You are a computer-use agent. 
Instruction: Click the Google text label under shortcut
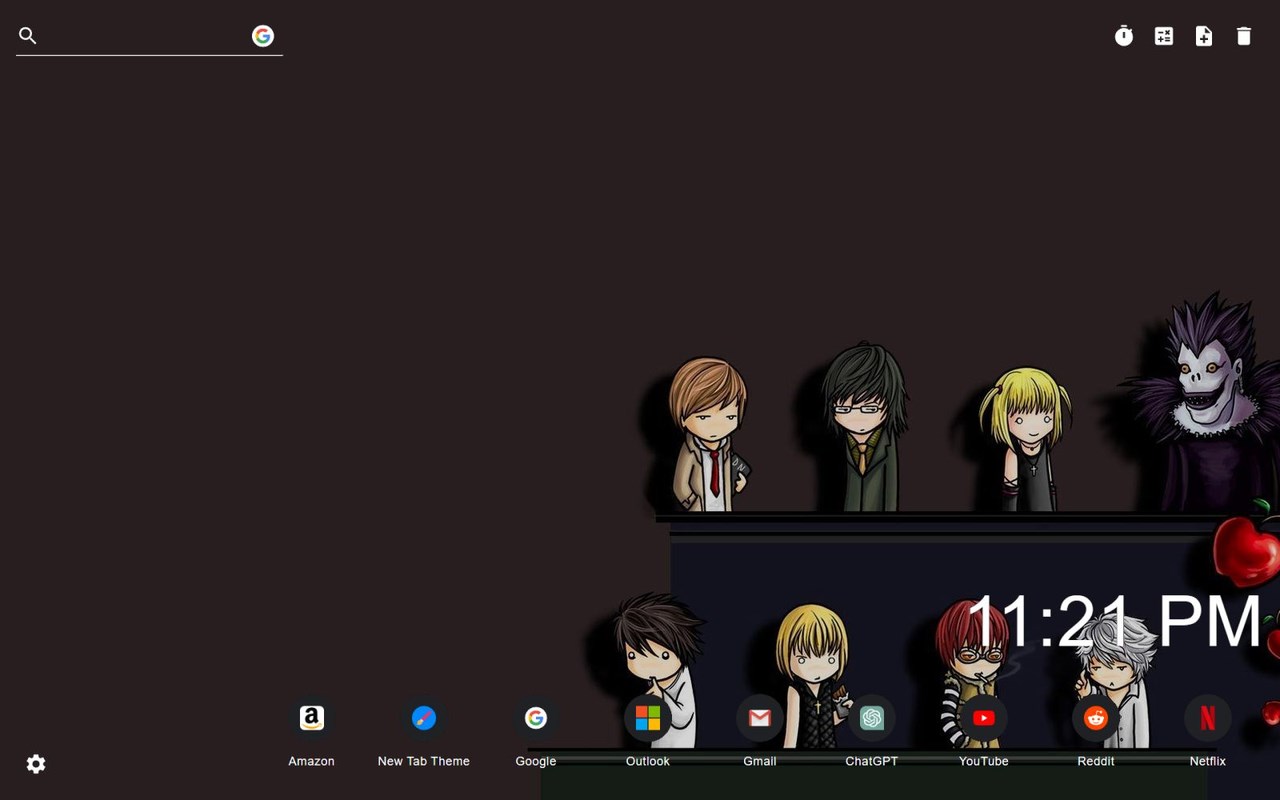click(536, 761)
